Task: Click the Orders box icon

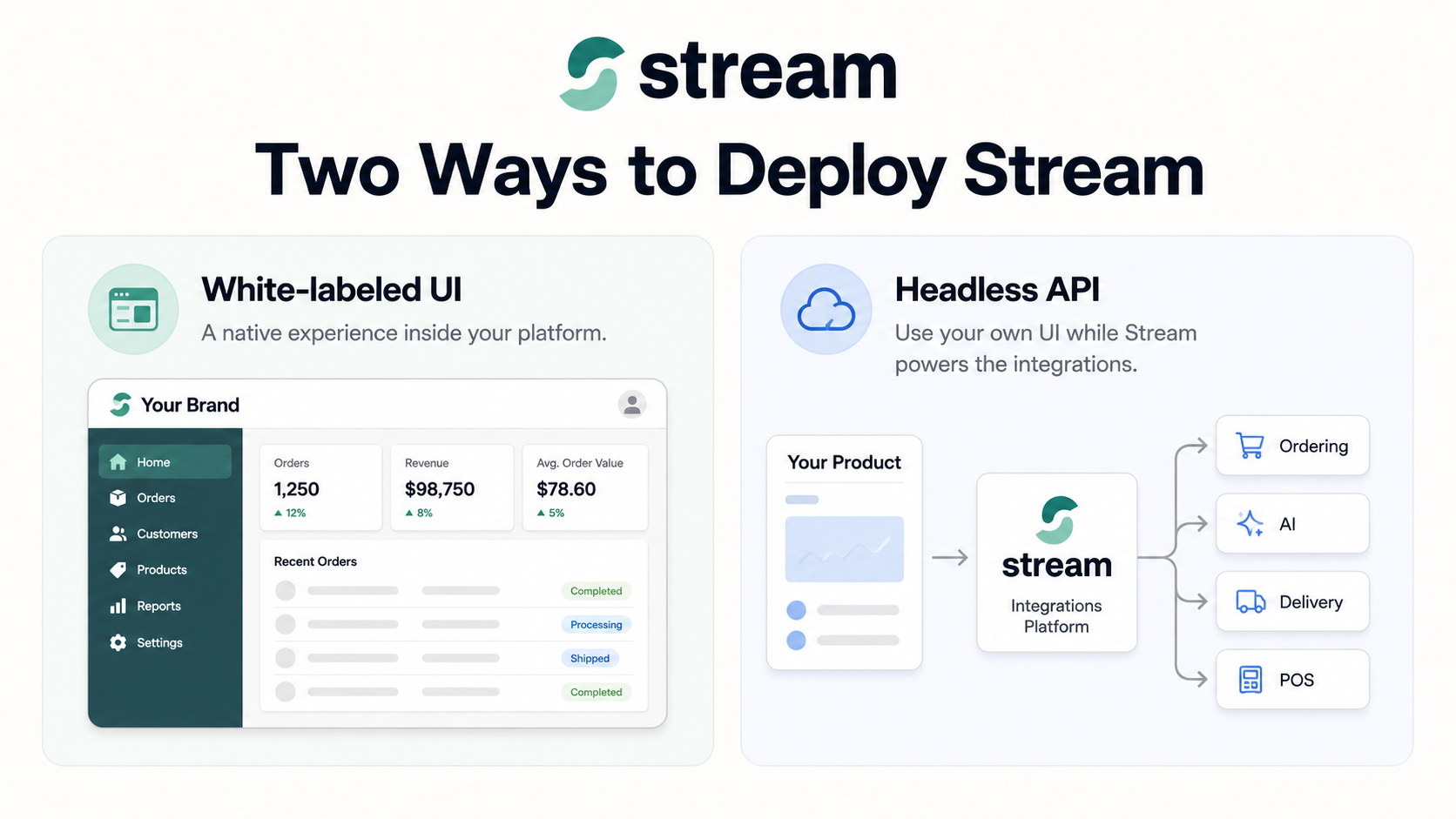Action: click(x=118, y=498)
